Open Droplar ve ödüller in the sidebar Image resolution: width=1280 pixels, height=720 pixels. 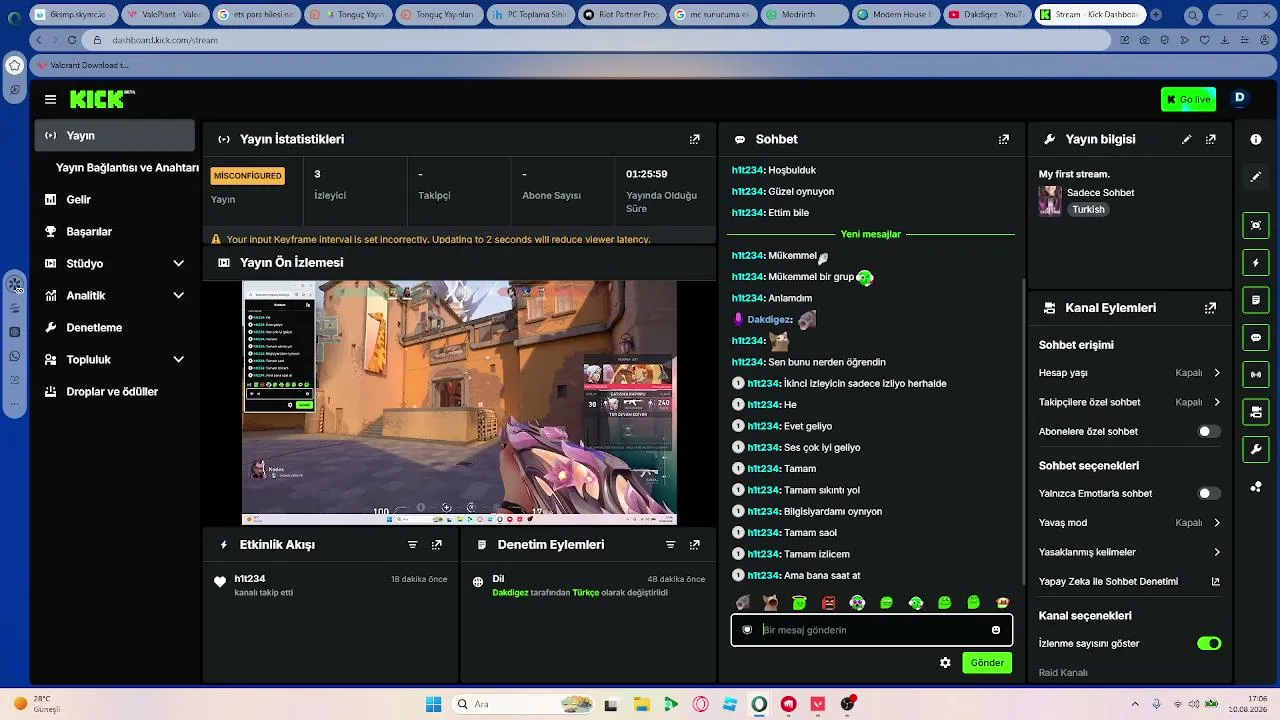pos(115,392)
